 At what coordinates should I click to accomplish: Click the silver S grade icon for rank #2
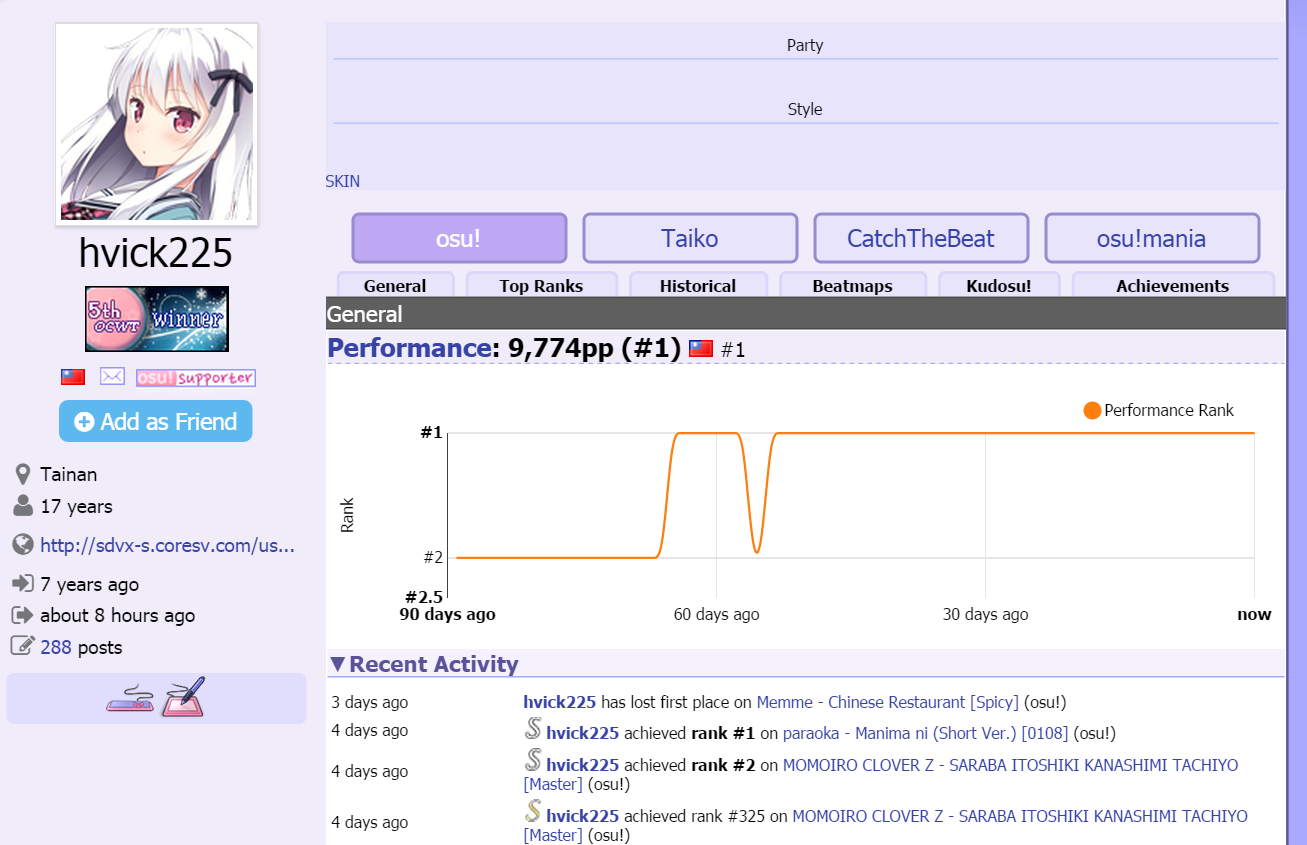tap(533, 761)
